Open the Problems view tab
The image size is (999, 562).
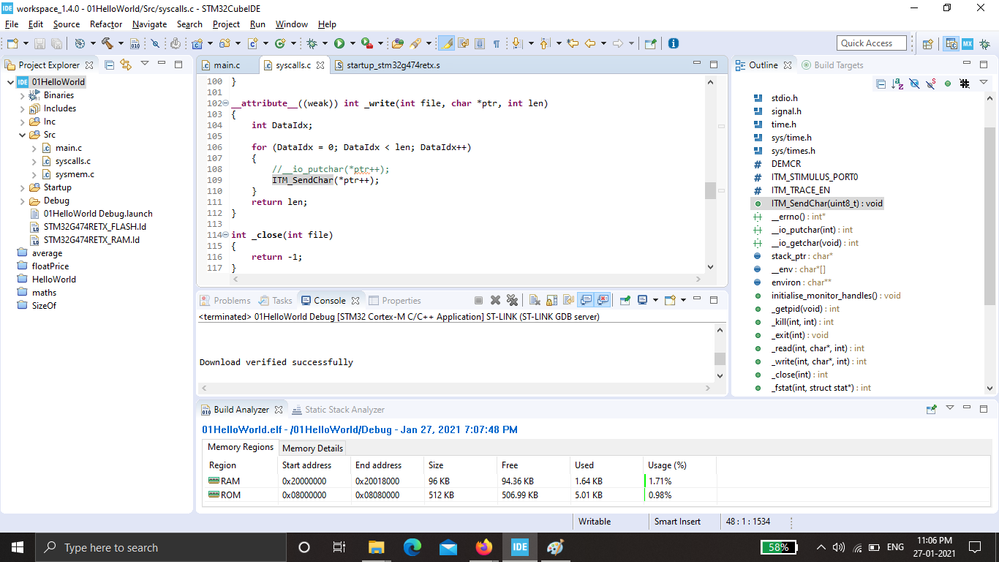(x=226, y=301)
